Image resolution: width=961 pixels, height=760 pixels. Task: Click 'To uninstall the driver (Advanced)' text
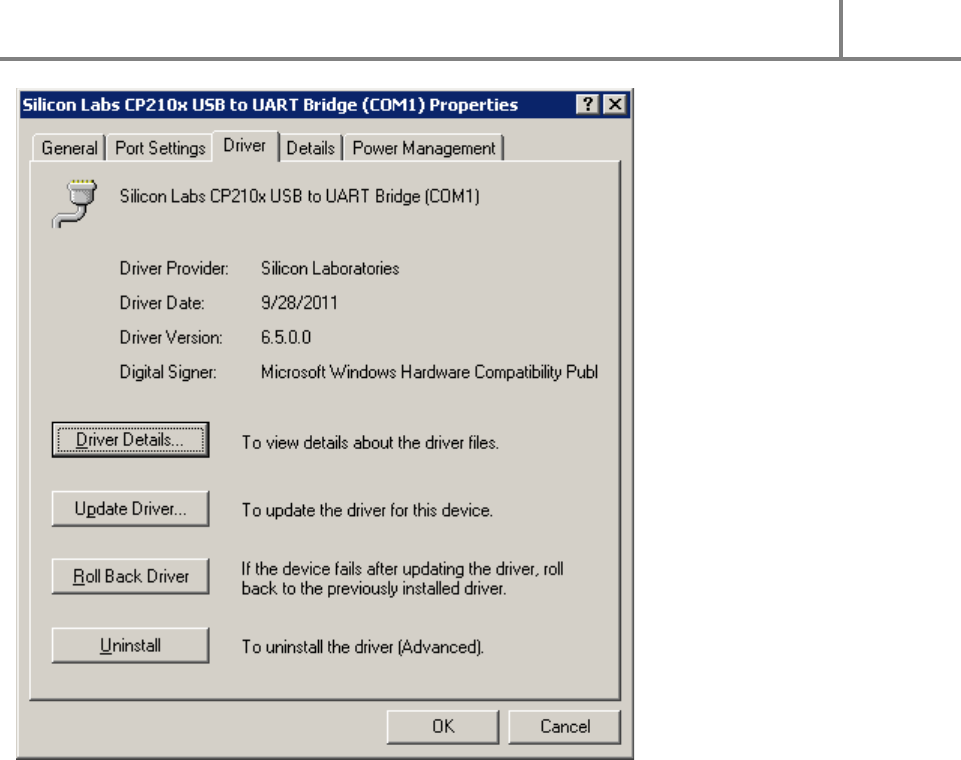[x=363, y=647]
